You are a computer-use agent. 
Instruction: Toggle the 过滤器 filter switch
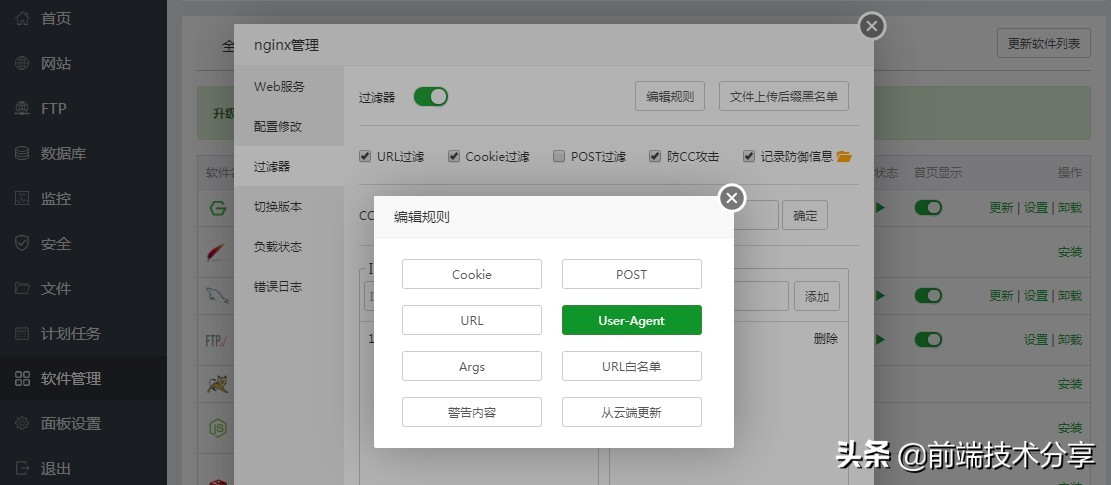431,96
